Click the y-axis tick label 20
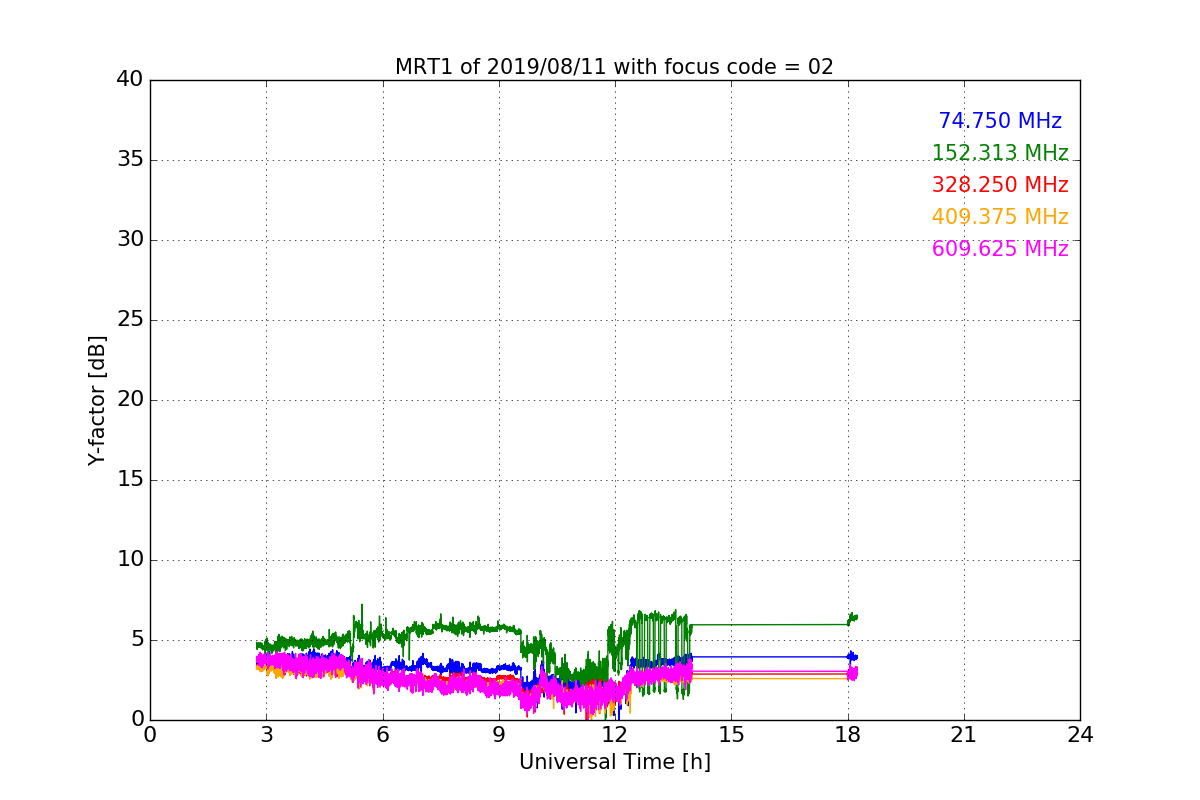Image resolution: width=1200 pixels, height=800 pixels. tap(130, 400)
